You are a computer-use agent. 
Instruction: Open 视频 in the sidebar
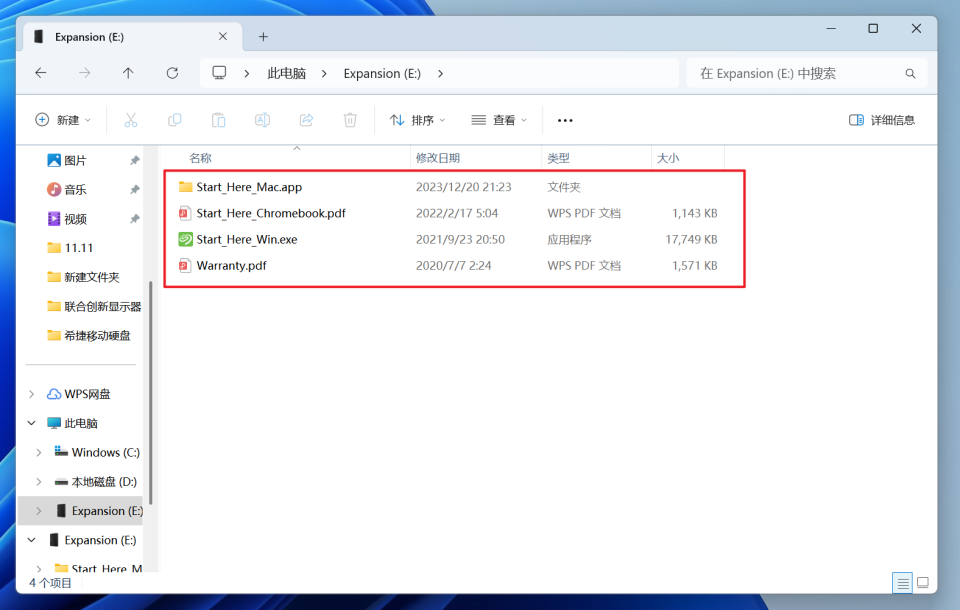(x=75, y=219)
